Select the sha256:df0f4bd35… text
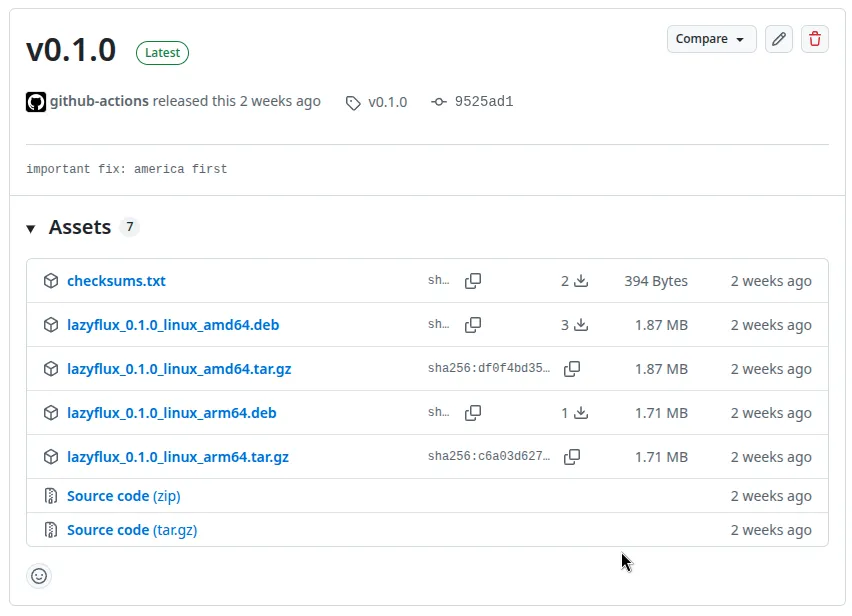The height and width of the screenshot is (616, 852). (489, 368)
